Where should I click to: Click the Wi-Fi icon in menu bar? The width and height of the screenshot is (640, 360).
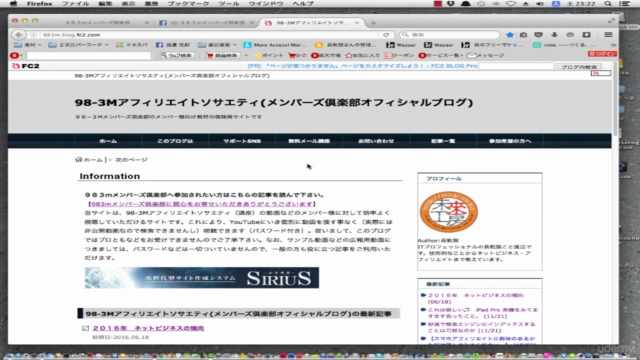511,4
